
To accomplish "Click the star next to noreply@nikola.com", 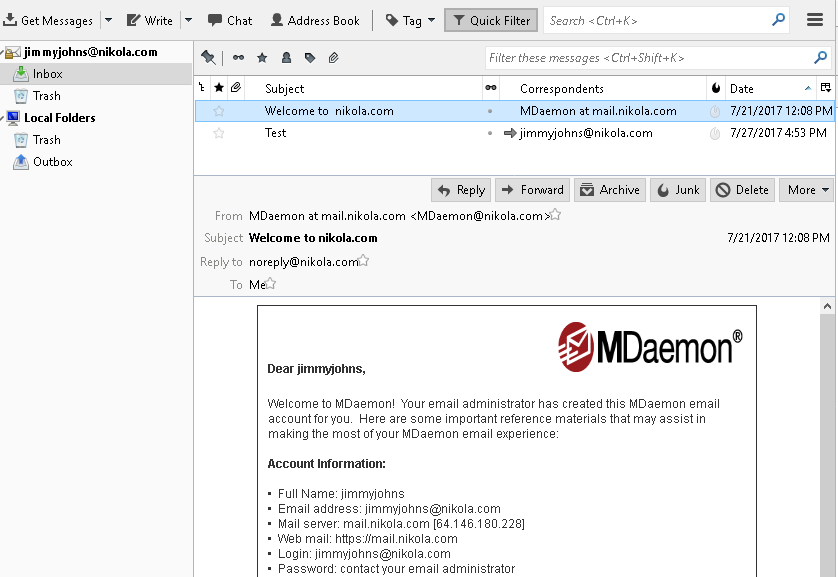I will click(x=363, y=260).
